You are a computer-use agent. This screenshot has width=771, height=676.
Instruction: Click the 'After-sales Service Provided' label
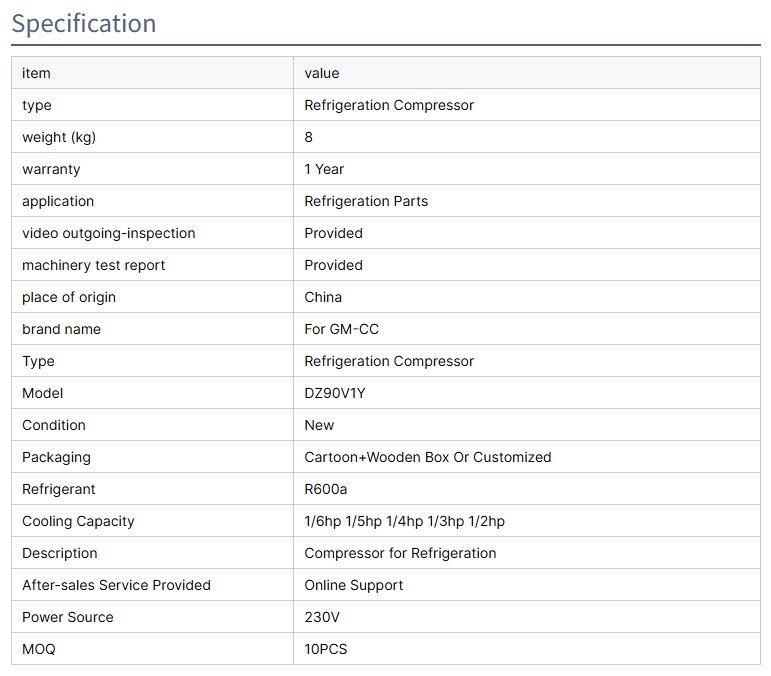[x=116, y=585]
